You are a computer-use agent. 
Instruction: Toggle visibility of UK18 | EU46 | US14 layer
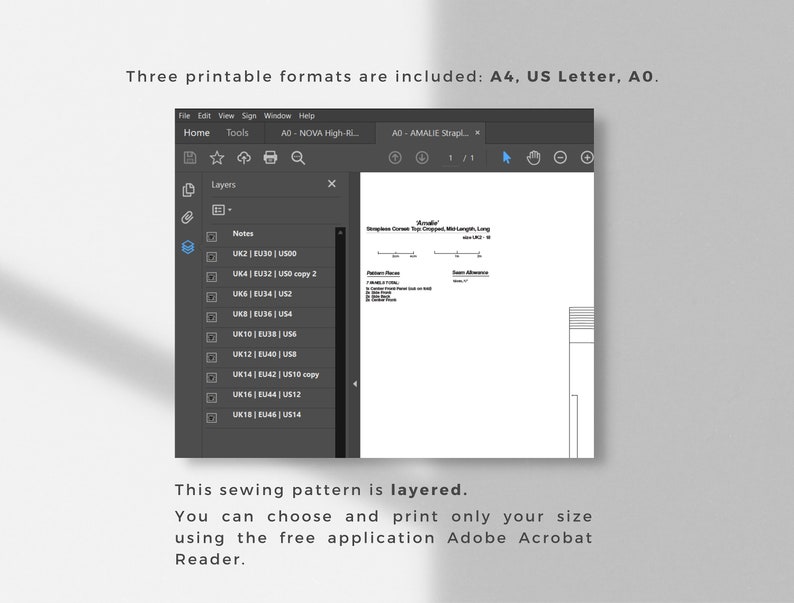click(x=212, y=418)
